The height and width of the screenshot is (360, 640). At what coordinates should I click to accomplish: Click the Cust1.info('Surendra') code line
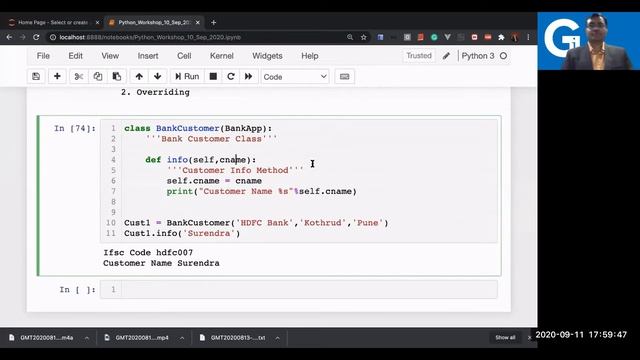pyautogui.click(x=182, y=233)
